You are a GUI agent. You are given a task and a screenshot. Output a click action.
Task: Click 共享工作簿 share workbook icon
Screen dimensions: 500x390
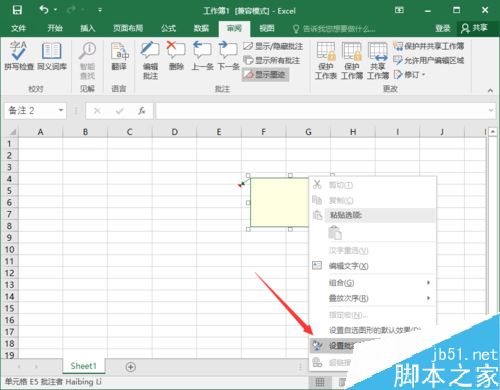(x=378, y=60)
